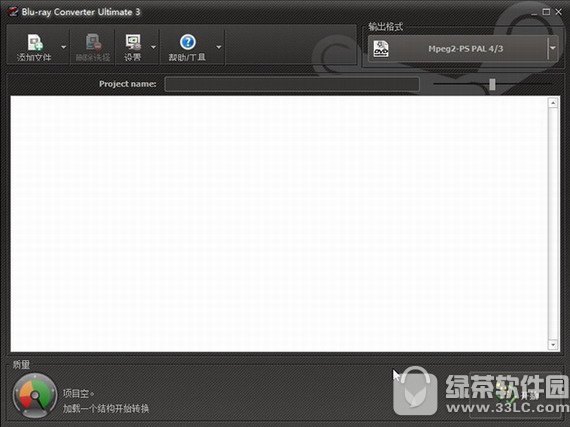
Task: Click the '项目空。' status text
Action: coord(79,393)
